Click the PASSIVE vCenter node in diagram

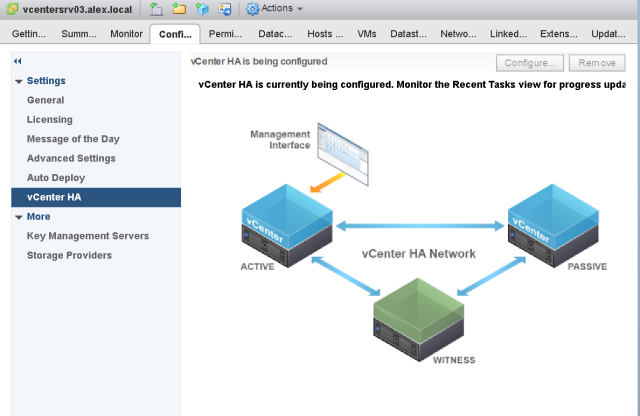click(553, 225)
